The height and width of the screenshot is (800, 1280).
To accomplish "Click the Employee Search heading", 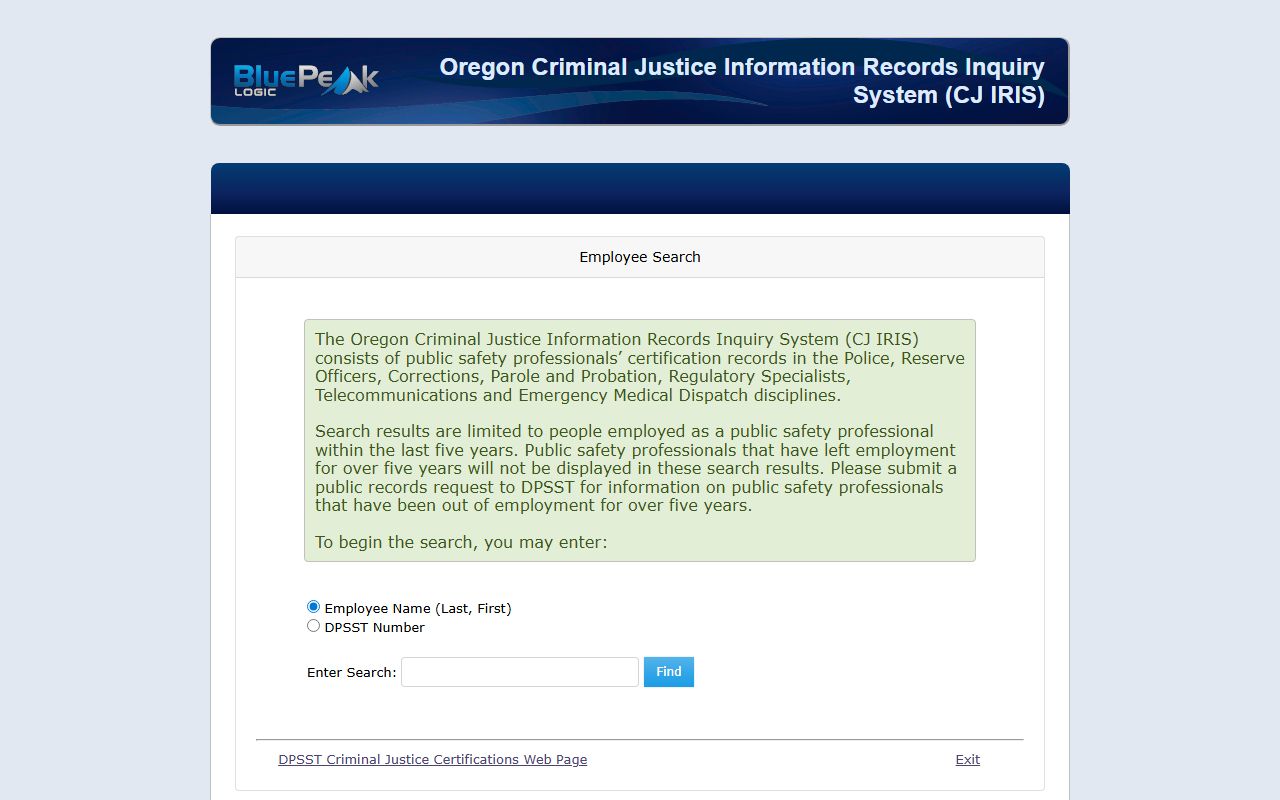I will 640,257.
